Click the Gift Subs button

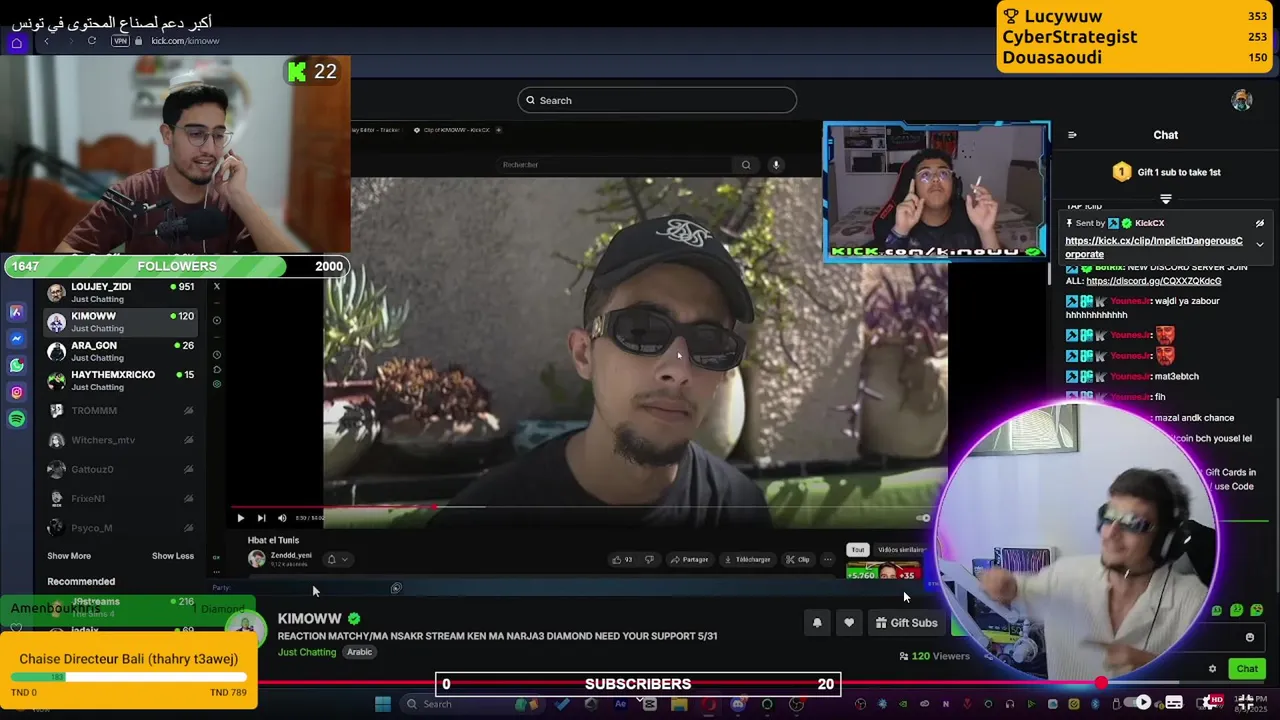click(x=907, y=623)
